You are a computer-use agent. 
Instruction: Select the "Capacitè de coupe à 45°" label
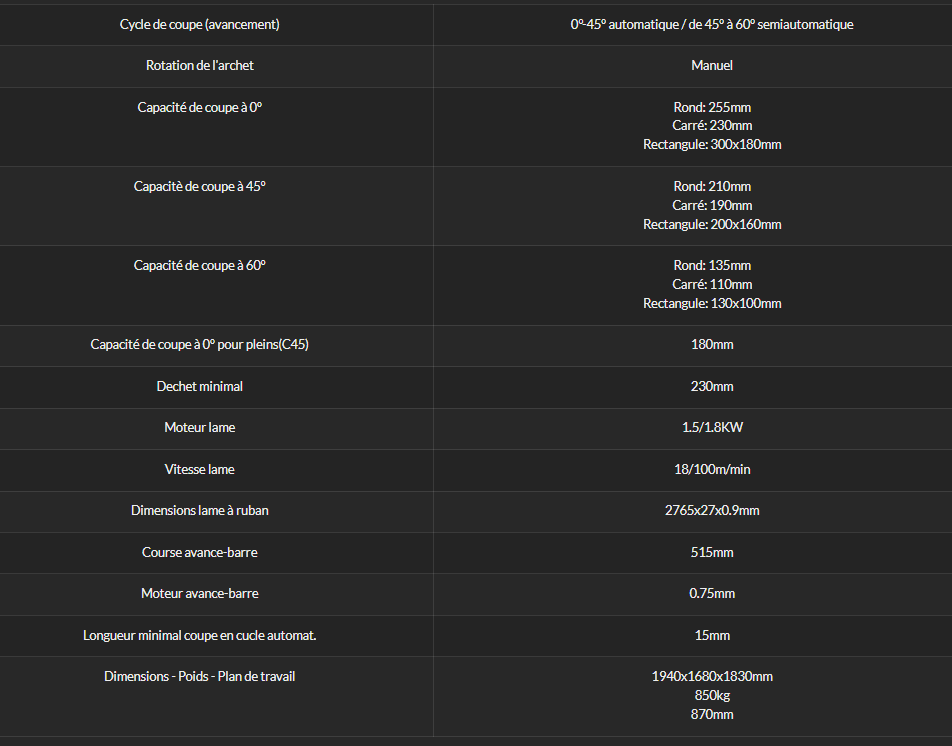tap(199, 186)
